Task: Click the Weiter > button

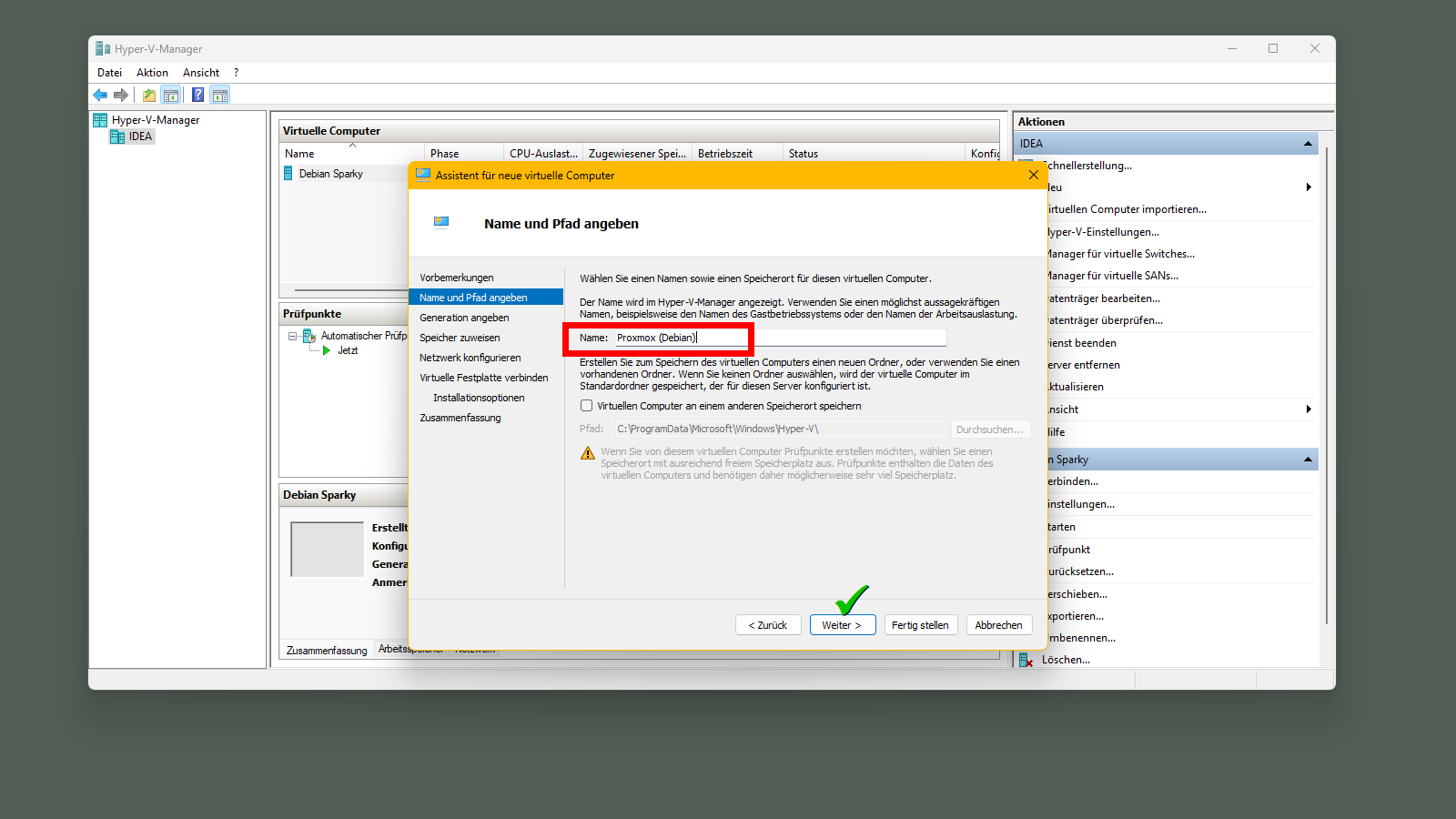Action: click(x=842, y=625)
